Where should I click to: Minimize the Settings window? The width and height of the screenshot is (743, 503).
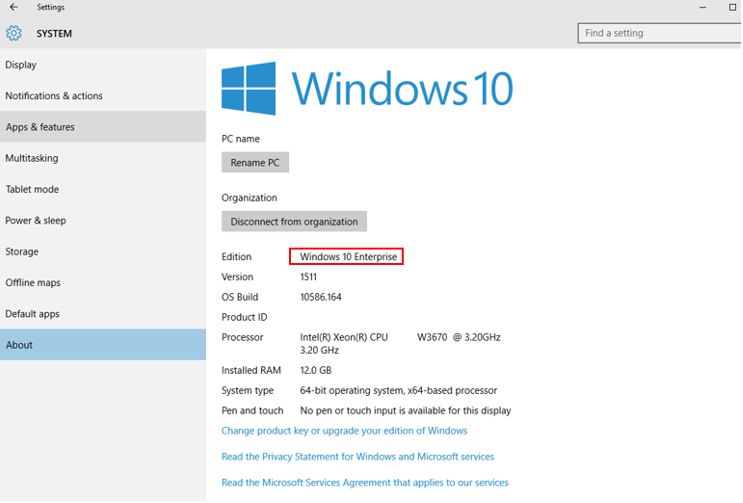tap(703, 7)
